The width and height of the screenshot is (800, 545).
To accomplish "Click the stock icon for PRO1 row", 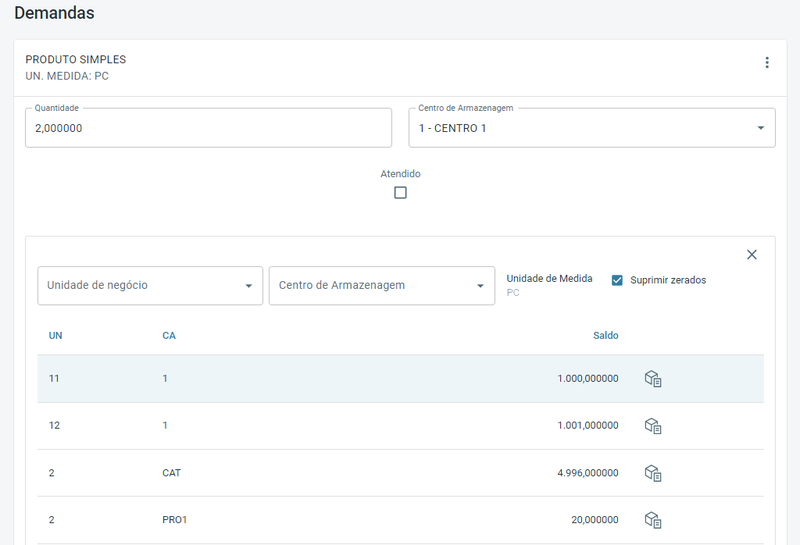I will point(653,520).
